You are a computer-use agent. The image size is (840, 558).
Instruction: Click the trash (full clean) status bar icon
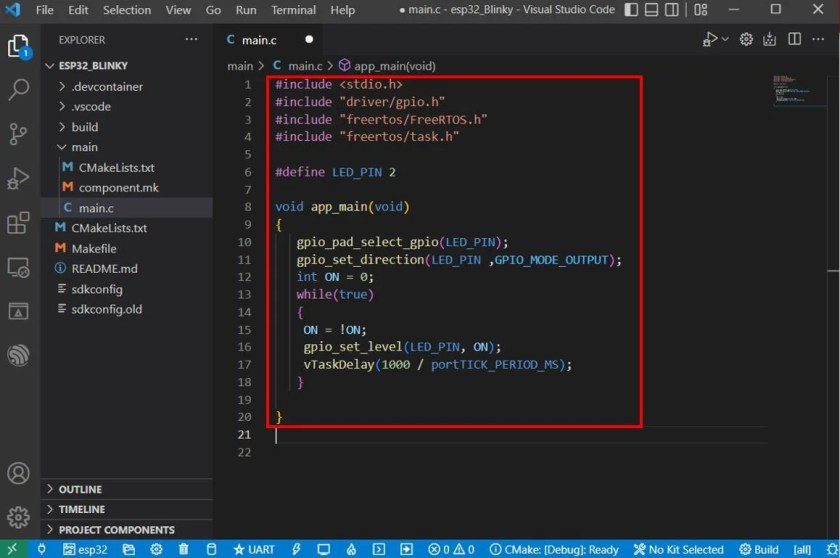pyautogui.click(x=184, y=549)
